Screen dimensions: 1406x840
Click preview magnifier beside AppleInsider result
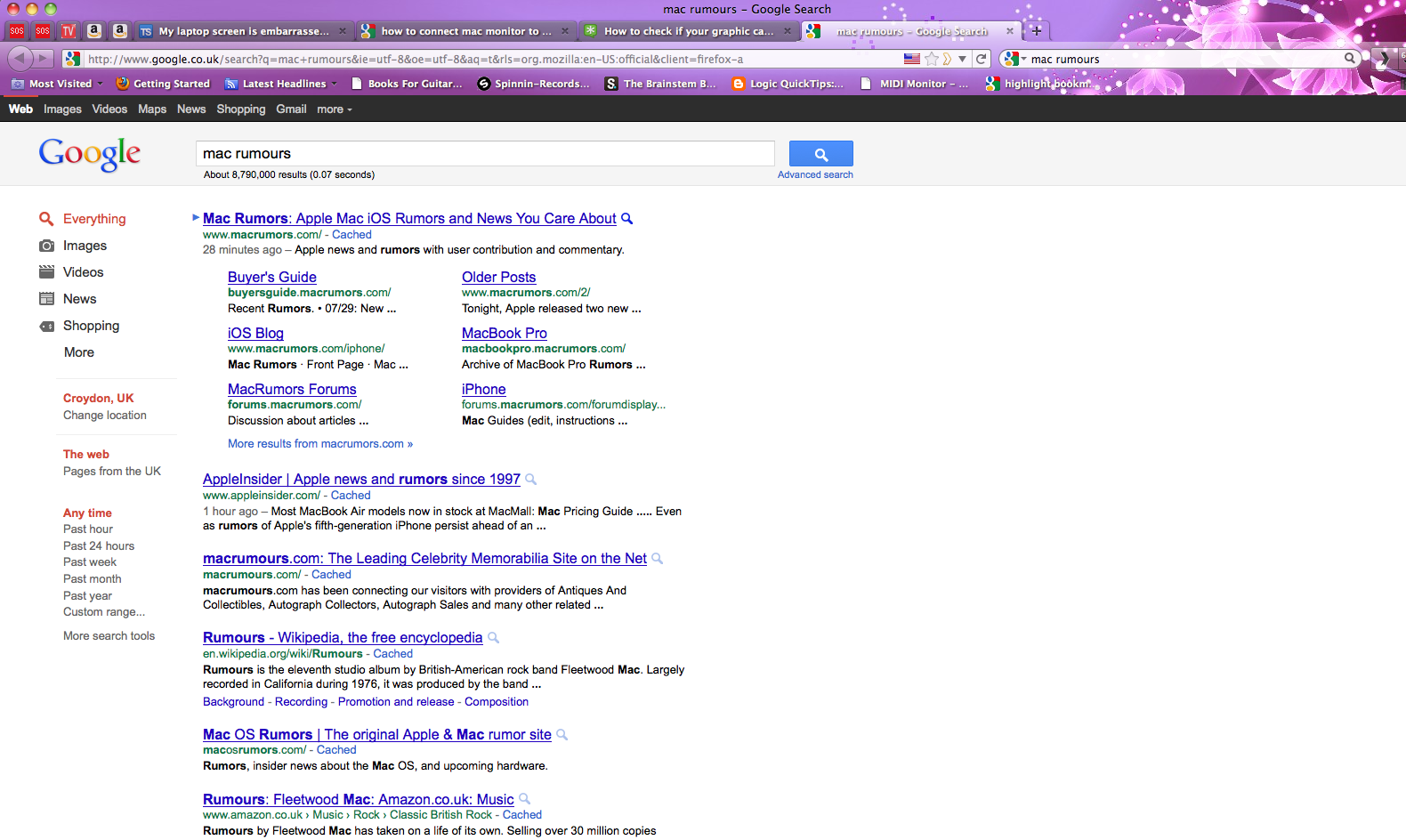pos(531,480)
